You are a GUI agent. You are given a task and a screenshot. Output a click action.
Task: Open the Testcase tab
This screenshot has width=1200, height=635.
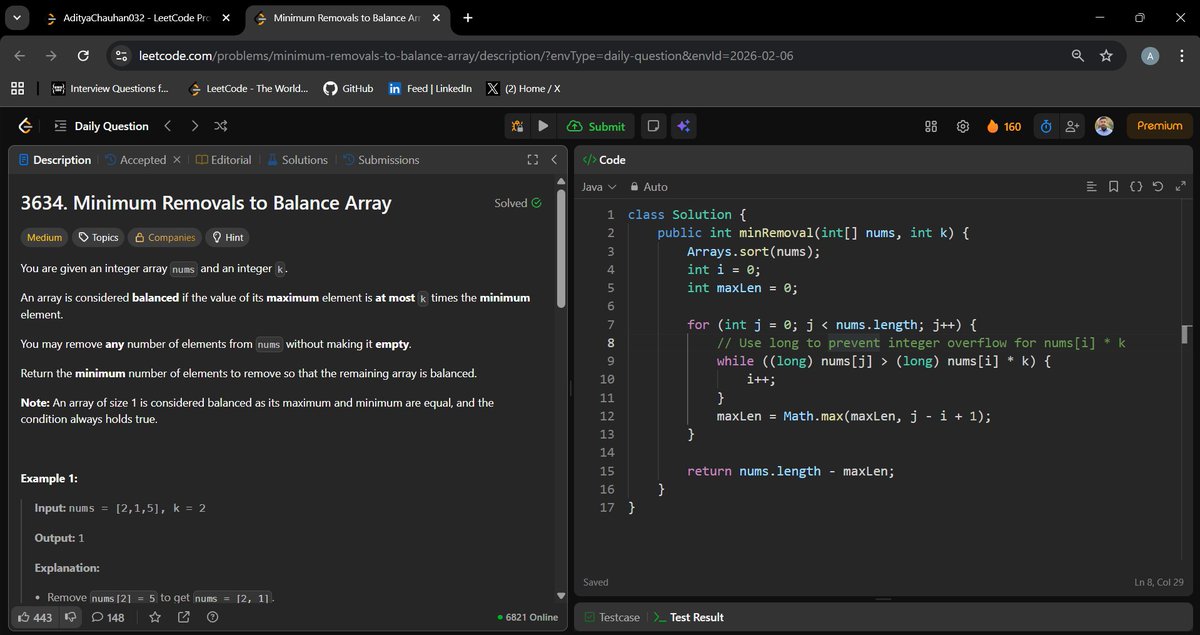[612, 617]
